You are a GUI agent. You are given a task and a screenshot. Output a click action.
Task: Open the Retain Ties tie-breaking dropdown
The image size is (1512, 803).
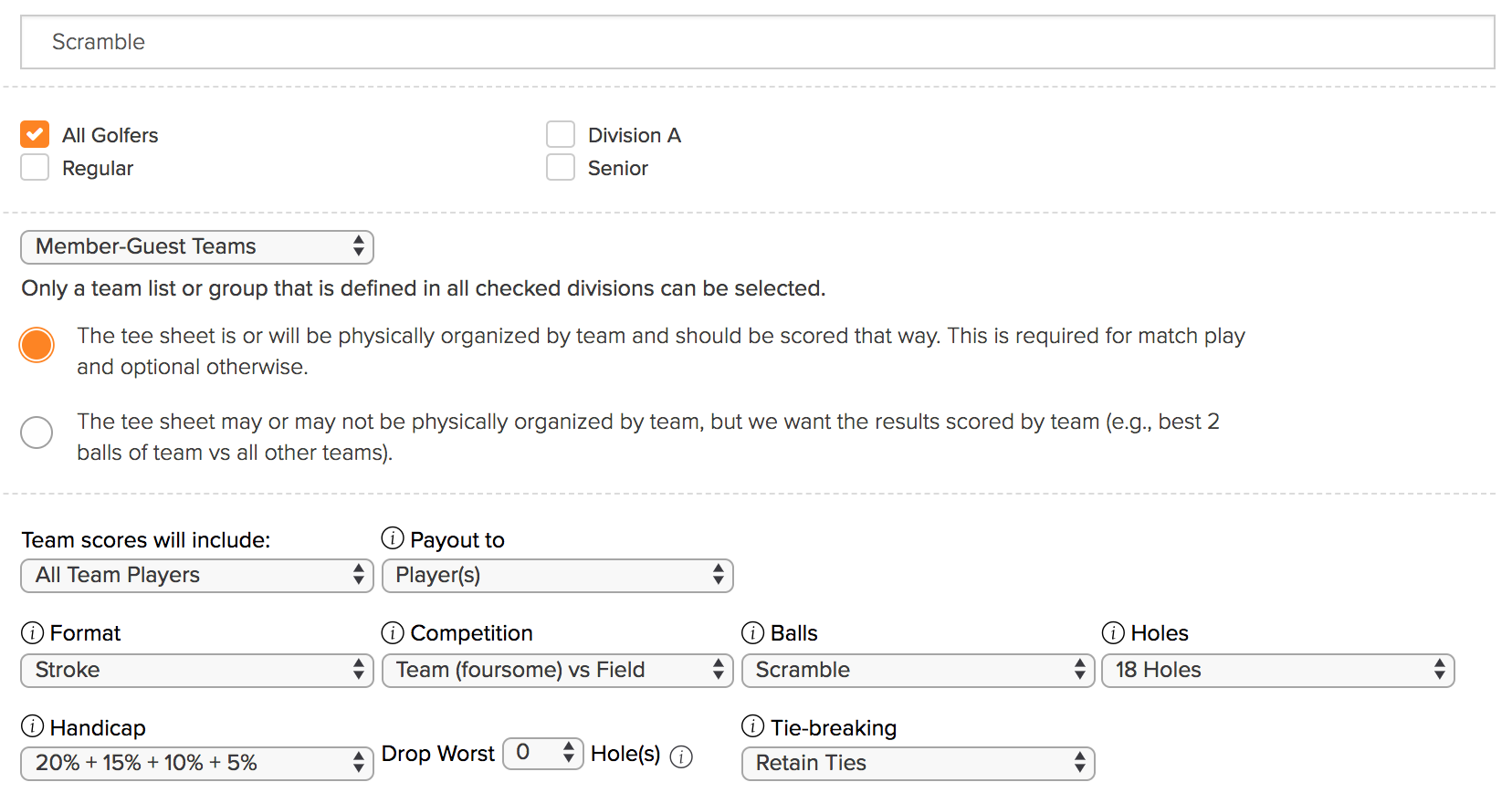pos(918,763)
